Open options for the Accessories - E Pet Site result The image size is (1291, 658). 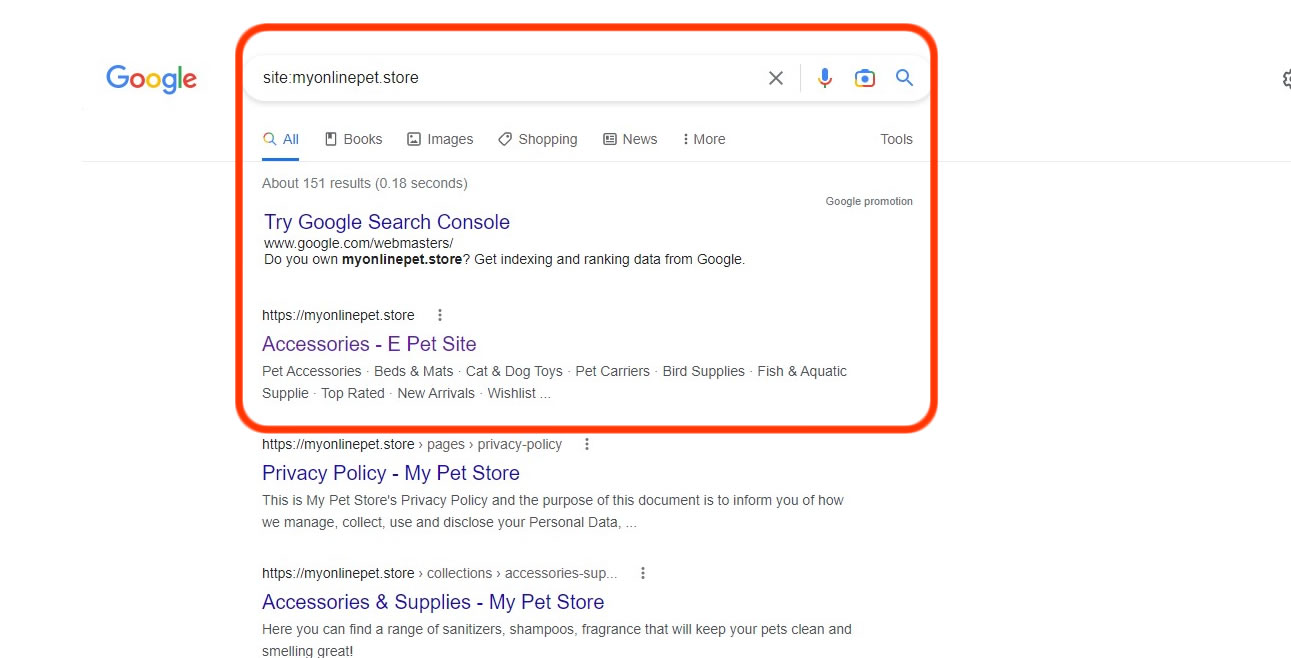439,315
